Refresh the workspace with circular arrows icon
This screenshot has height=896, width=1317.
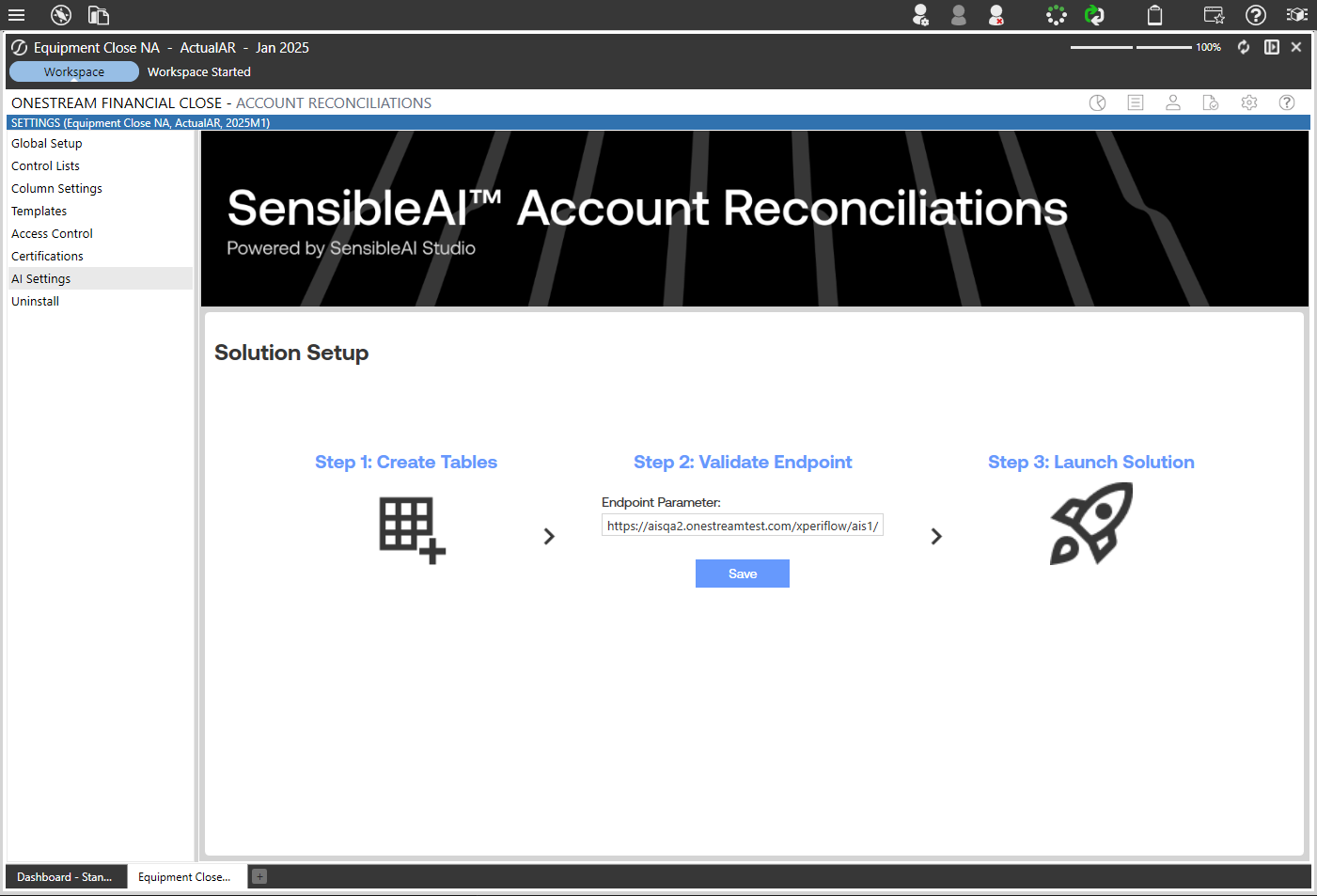click(x=1244, y=47)
